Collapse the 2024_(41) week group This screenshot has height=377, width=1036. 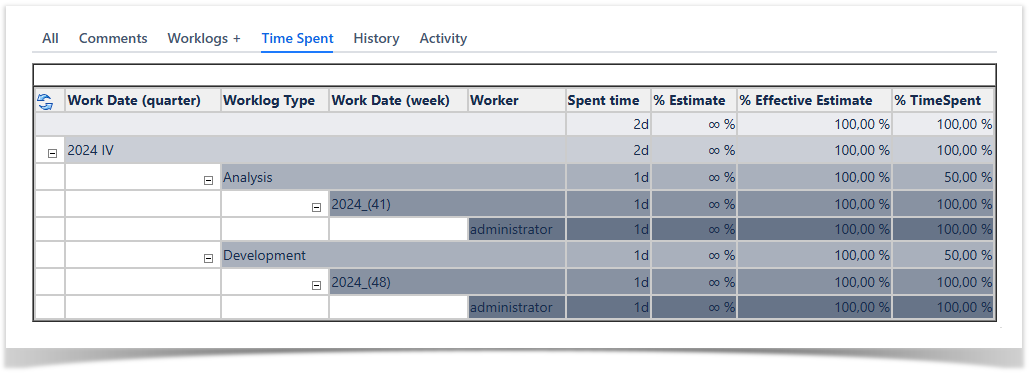pyautogui.click(x=316, y=207)
